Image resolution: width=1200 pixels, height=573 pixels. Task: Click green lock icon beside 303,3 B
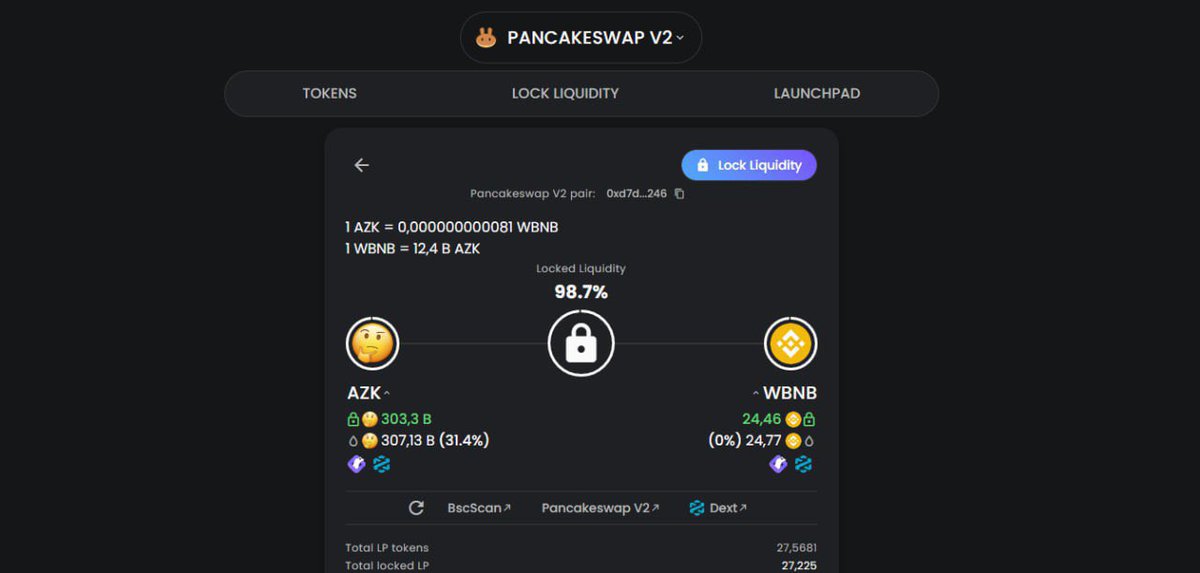[353, 419]
